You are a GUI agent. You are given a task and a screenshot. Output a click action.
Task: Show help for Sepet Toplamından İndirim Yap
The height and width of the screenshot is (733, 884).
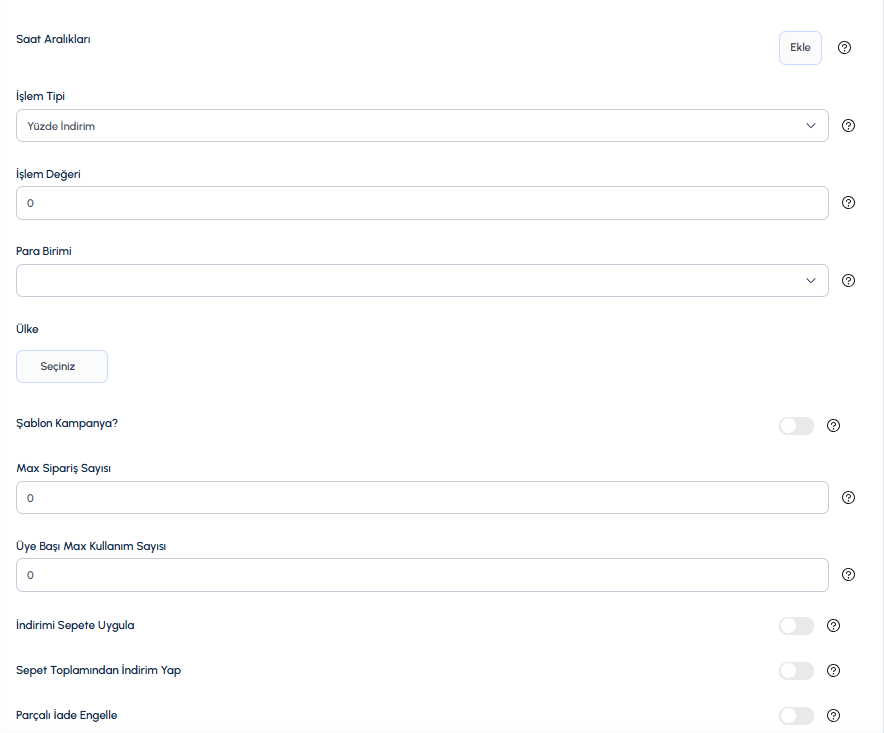[x=833, y=670]
